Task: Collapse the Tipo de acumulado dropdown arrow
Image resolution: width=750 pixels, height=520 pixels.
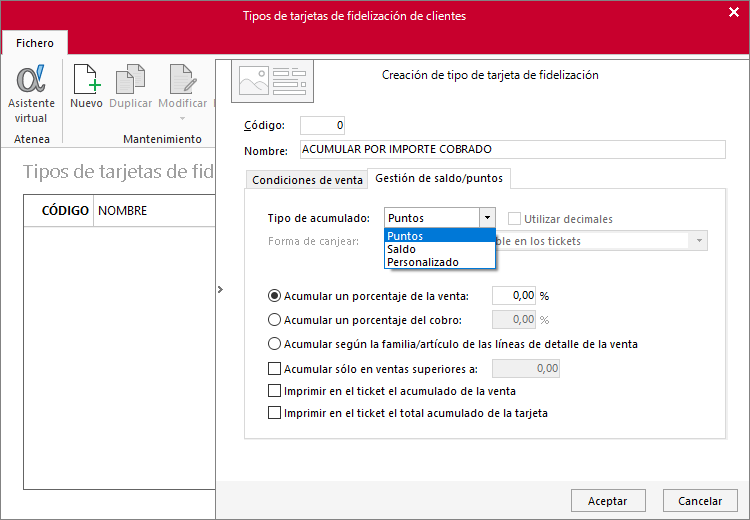Action: coord(487,218)
